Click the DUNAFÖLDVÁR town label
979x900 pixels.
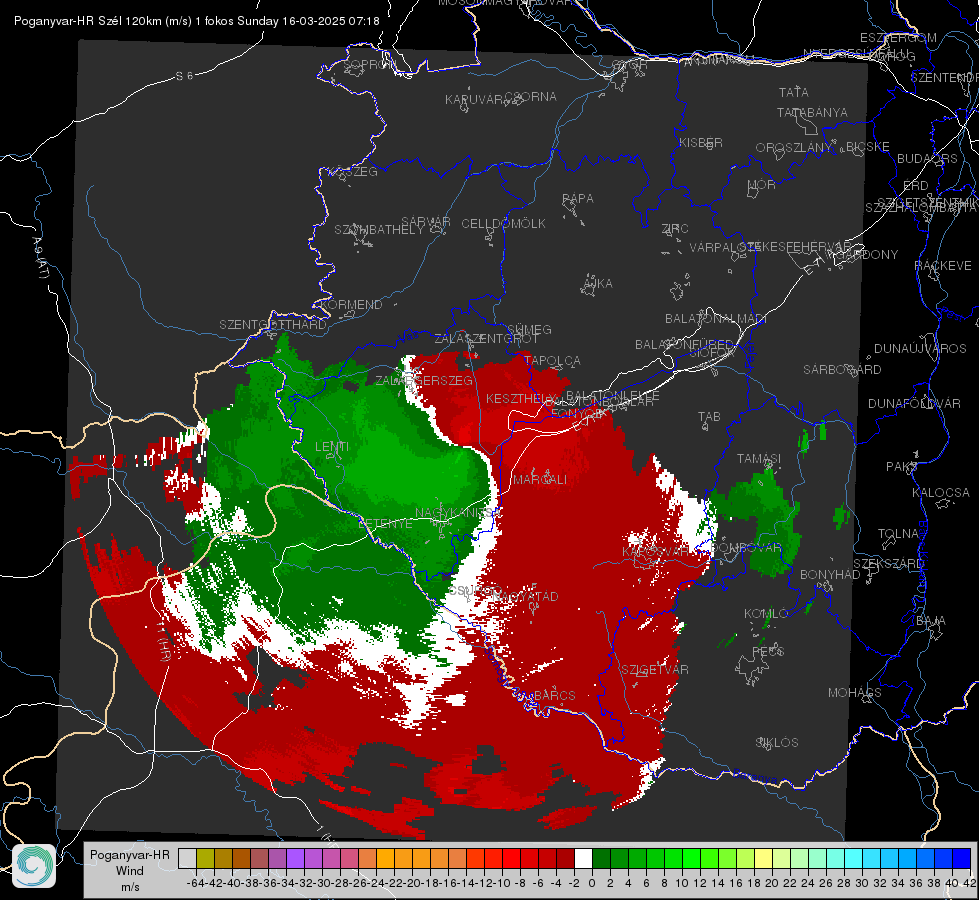[x=915, y=403]
